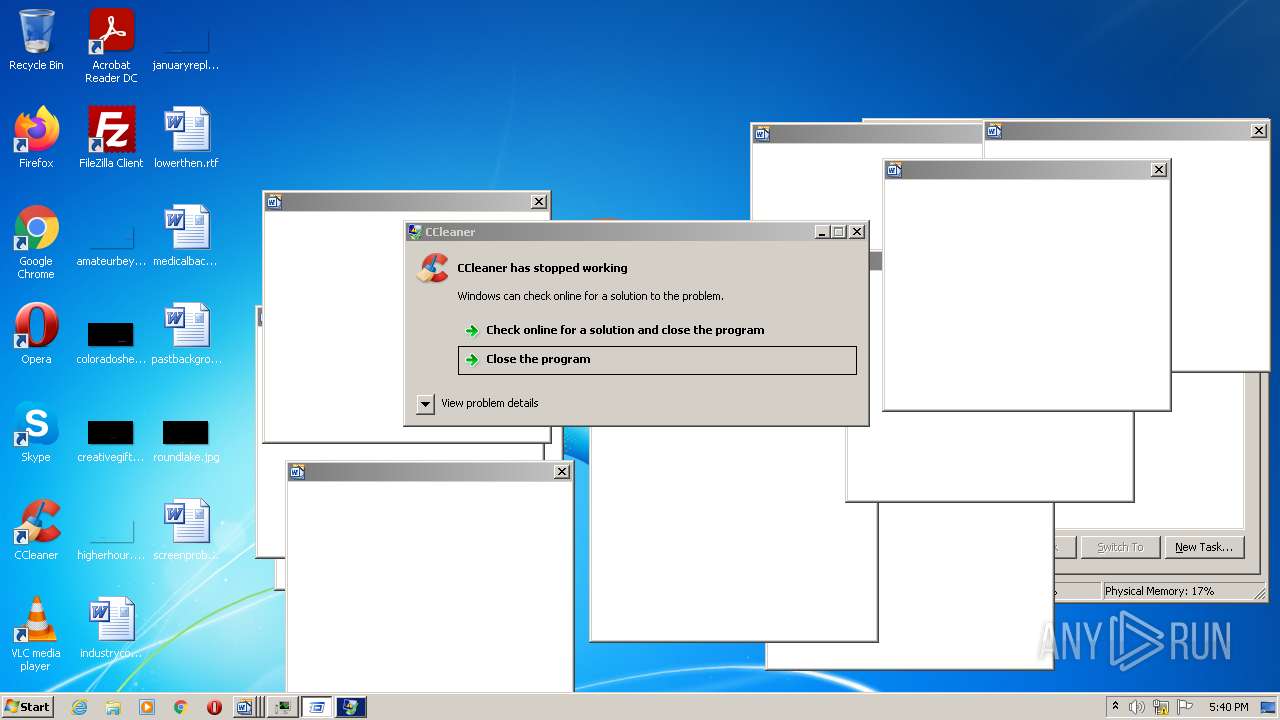
Task: Select the lowerthen.rtf document icon
Action: coord(186,138)
